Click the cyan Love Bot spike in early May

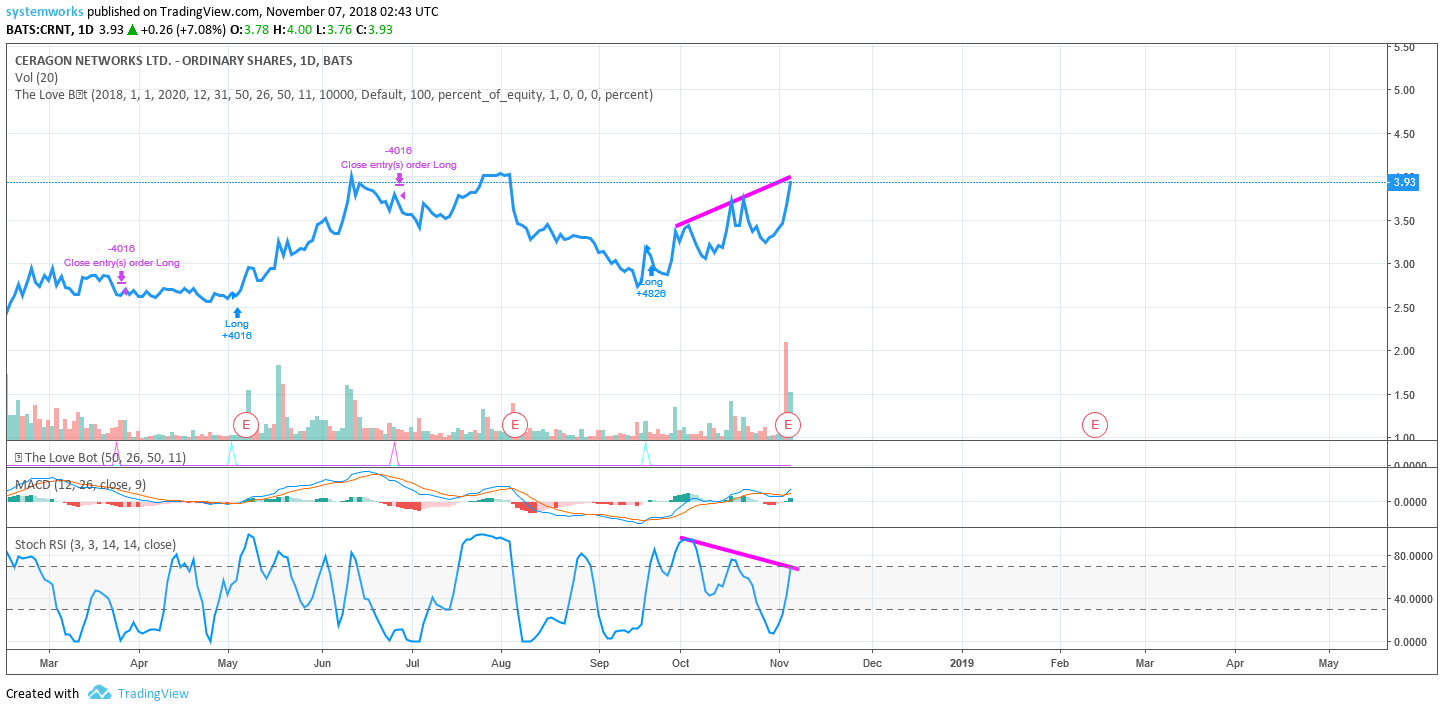(232, 452)
